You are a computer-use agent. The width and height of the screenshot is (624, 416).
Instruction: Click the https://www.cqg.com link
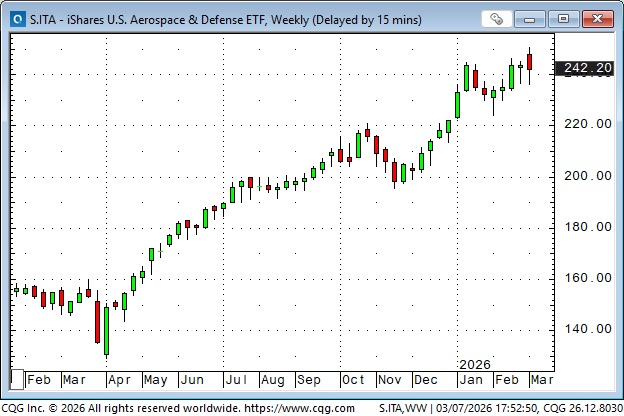click(x=299, y=408)
